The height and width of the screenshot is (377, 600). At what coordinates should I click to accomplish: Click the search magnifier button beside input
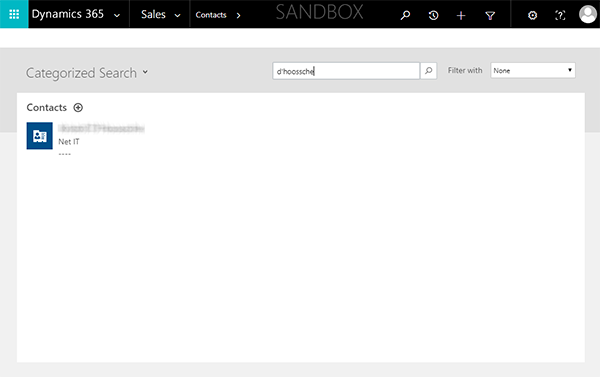(429, 71)
